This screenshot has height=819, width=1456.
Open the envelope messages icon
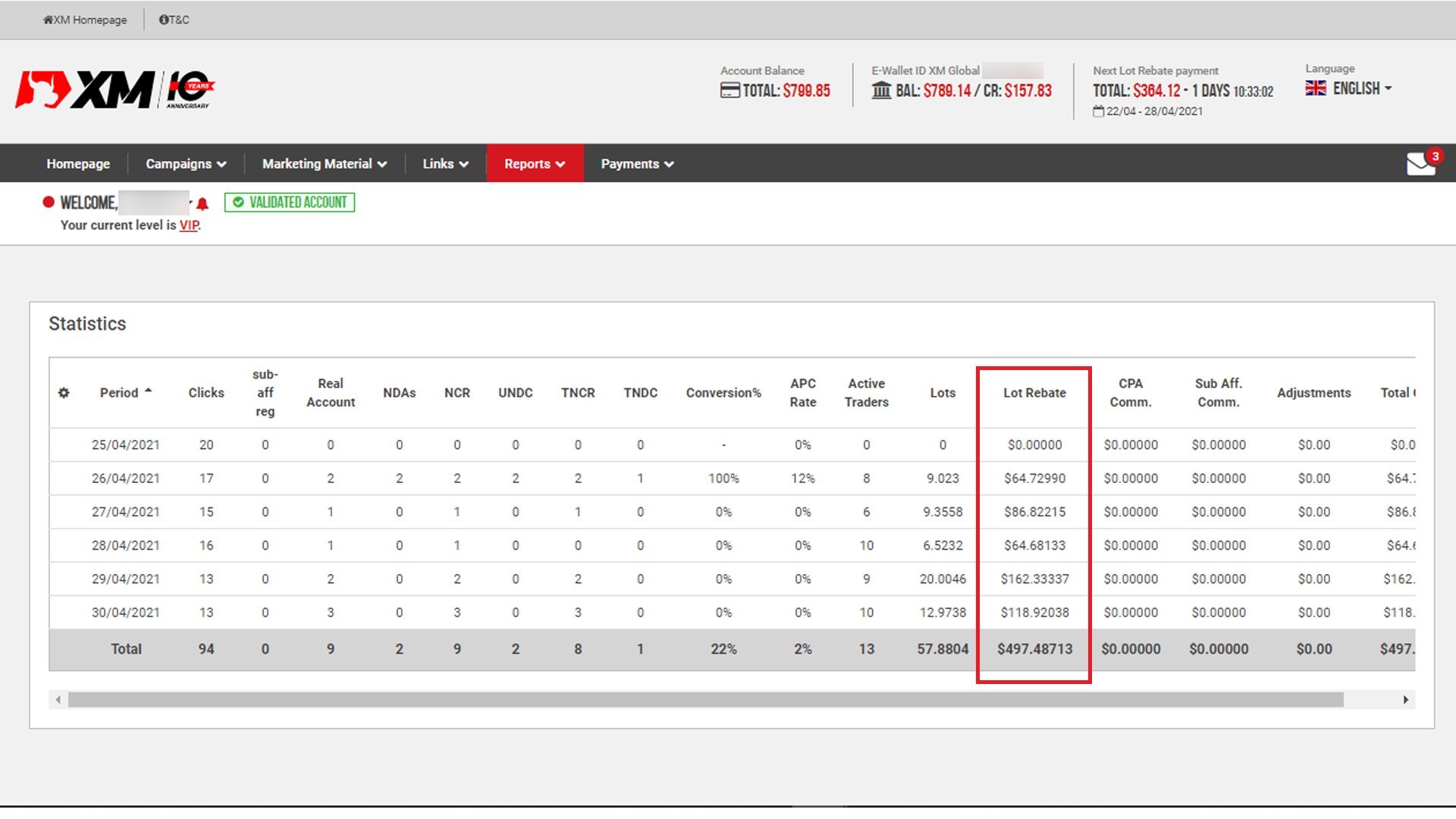[1420, 164]
